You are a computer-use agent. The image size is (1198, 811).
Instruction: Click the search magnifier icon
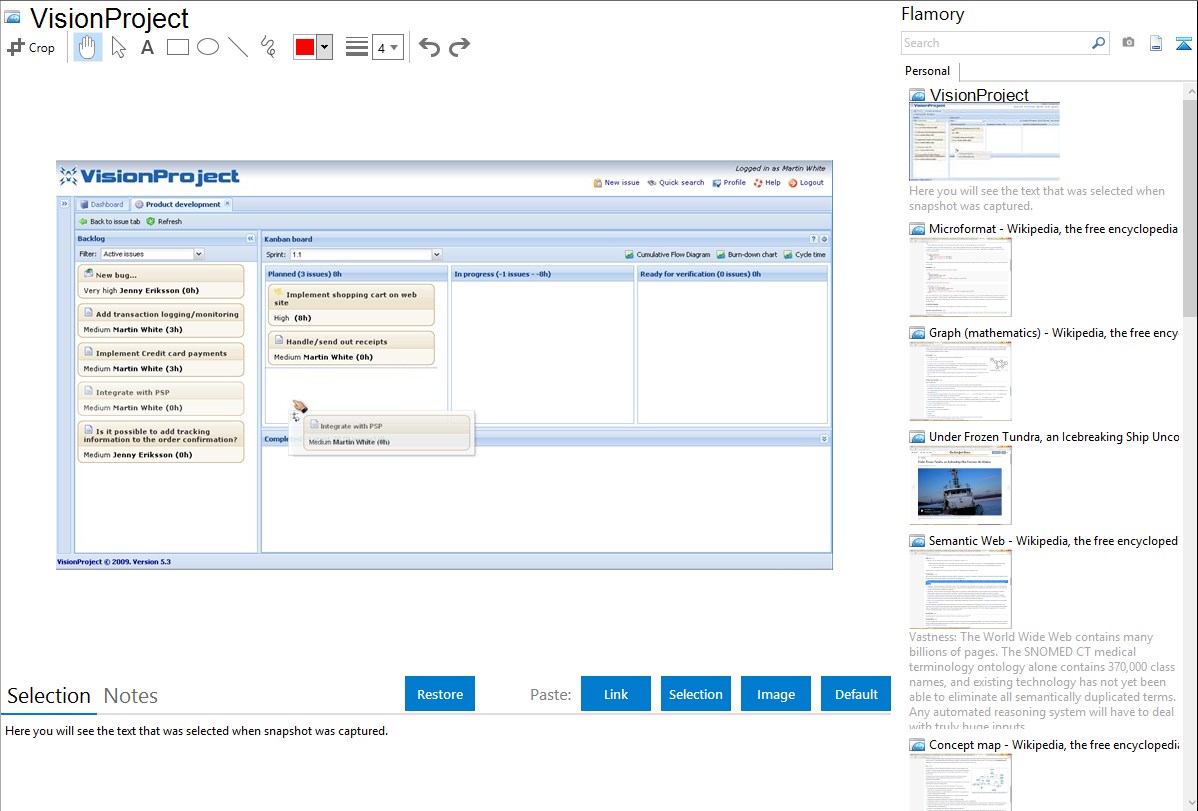click(1099, 43)
